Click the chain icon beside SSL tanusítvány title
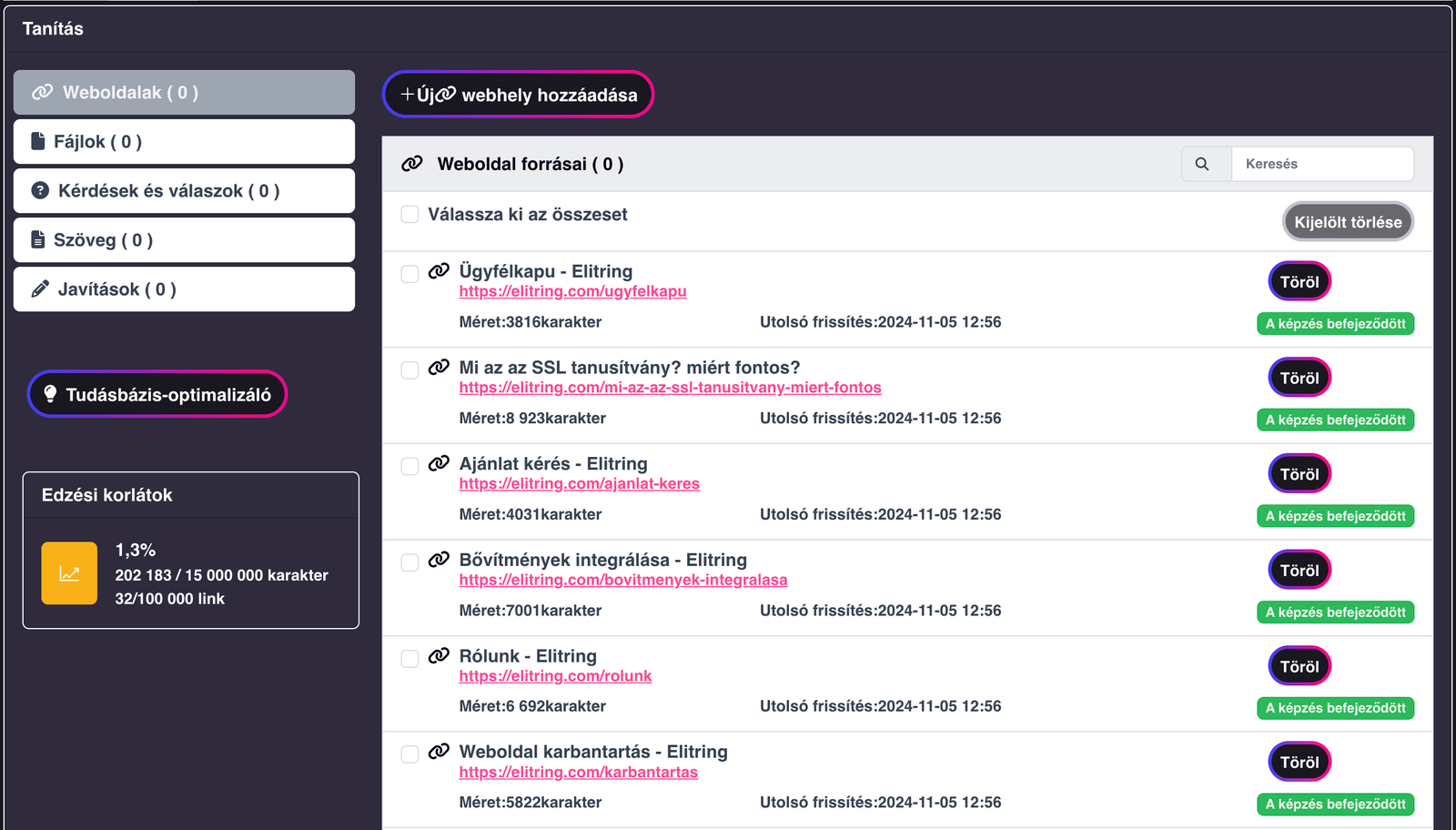 coord(439,367)
